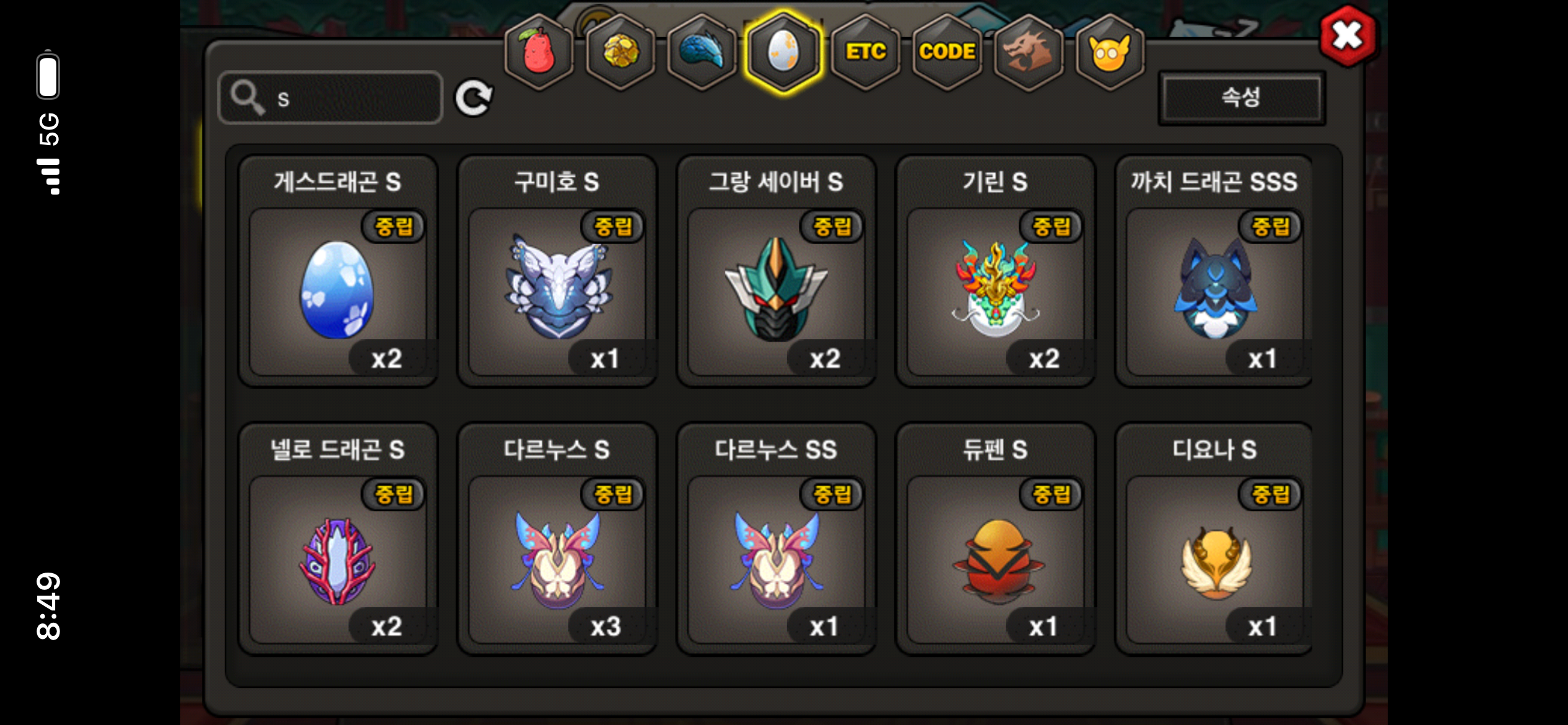Image resolution: width=1568 pixels, height=725 pixels.
Task: Open the blue dragon wing category
Action: (x=702, y=52)
